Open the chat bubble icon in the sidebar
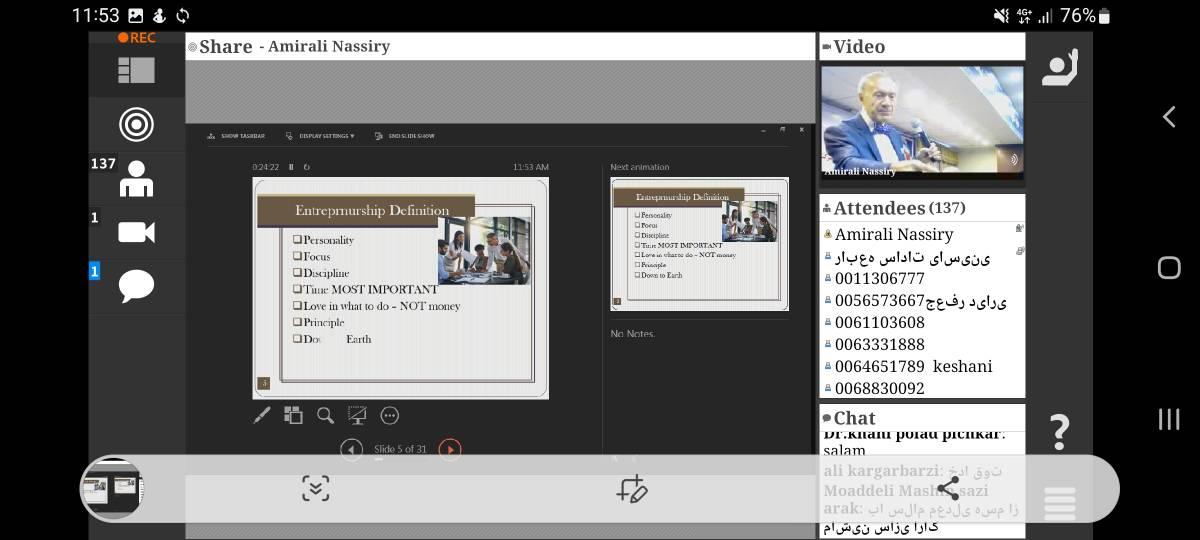Viewport: 1200px width, 540px height. [136, 286]
